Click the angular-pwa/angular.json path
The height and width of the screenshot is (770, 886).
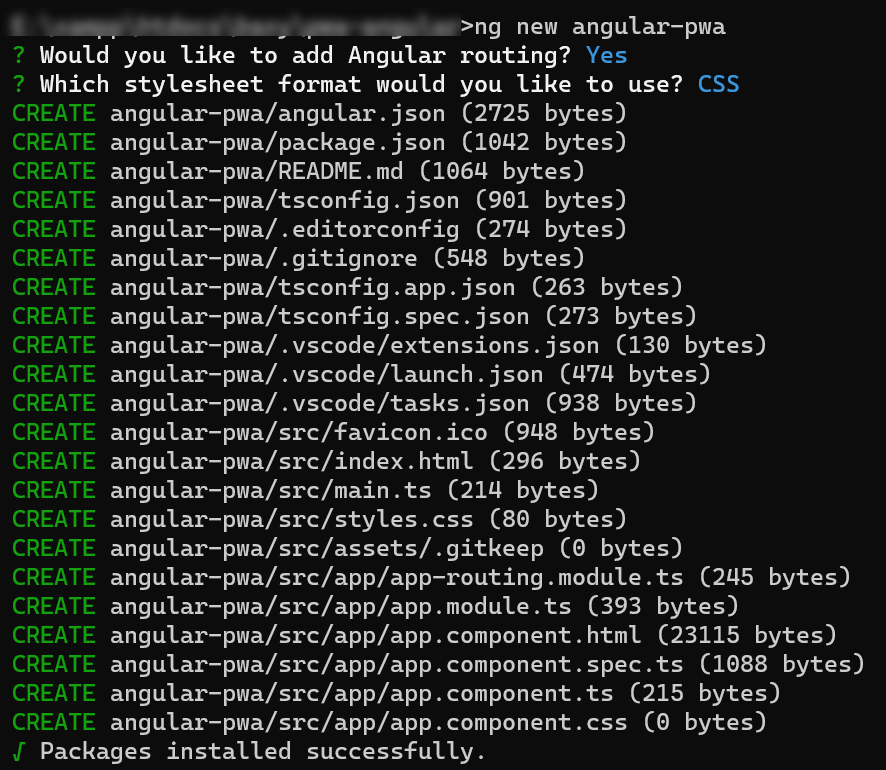point(277,114)
